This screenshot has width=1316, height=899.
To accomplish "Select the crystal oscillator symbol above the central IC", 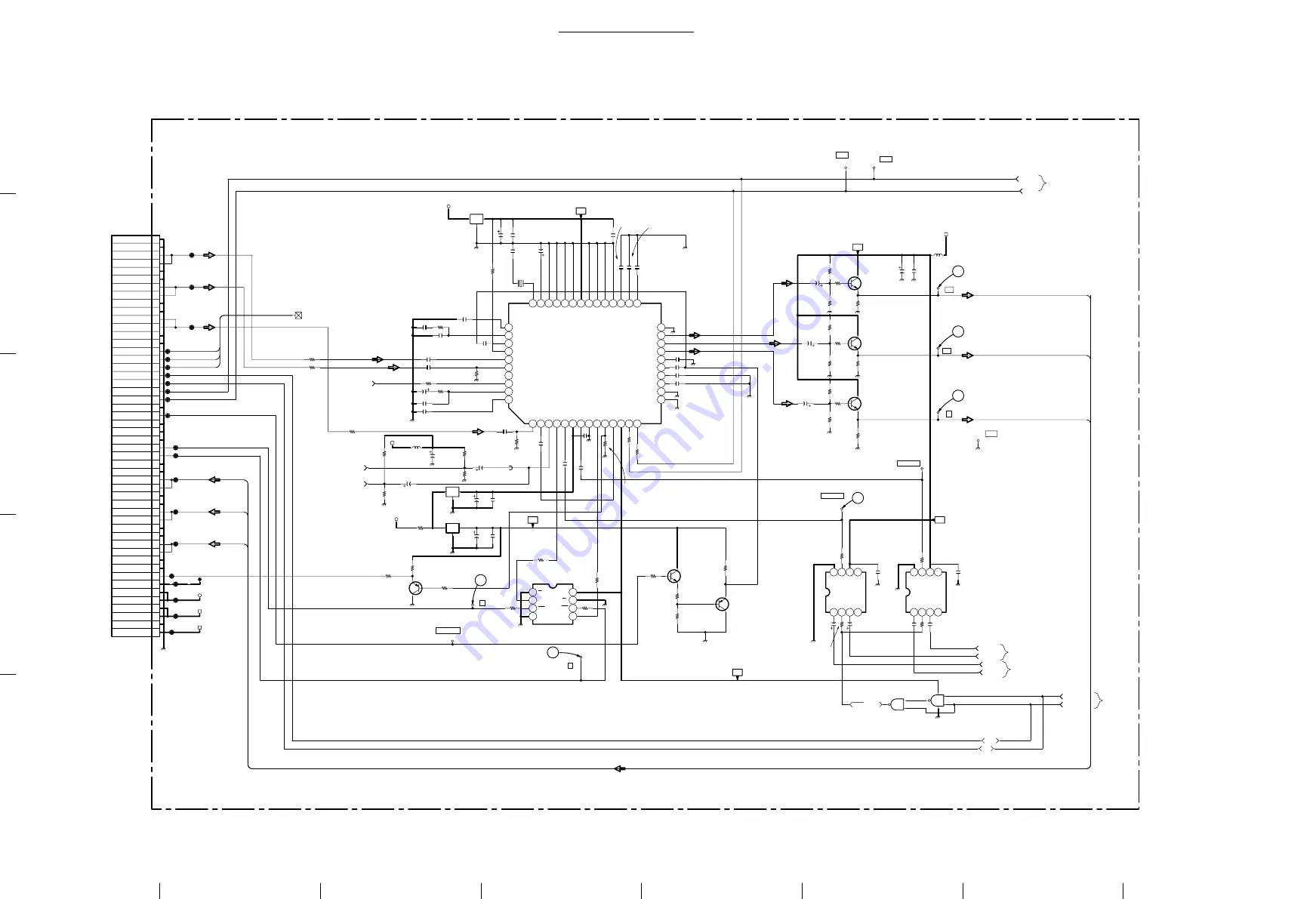I will point(521,284).
